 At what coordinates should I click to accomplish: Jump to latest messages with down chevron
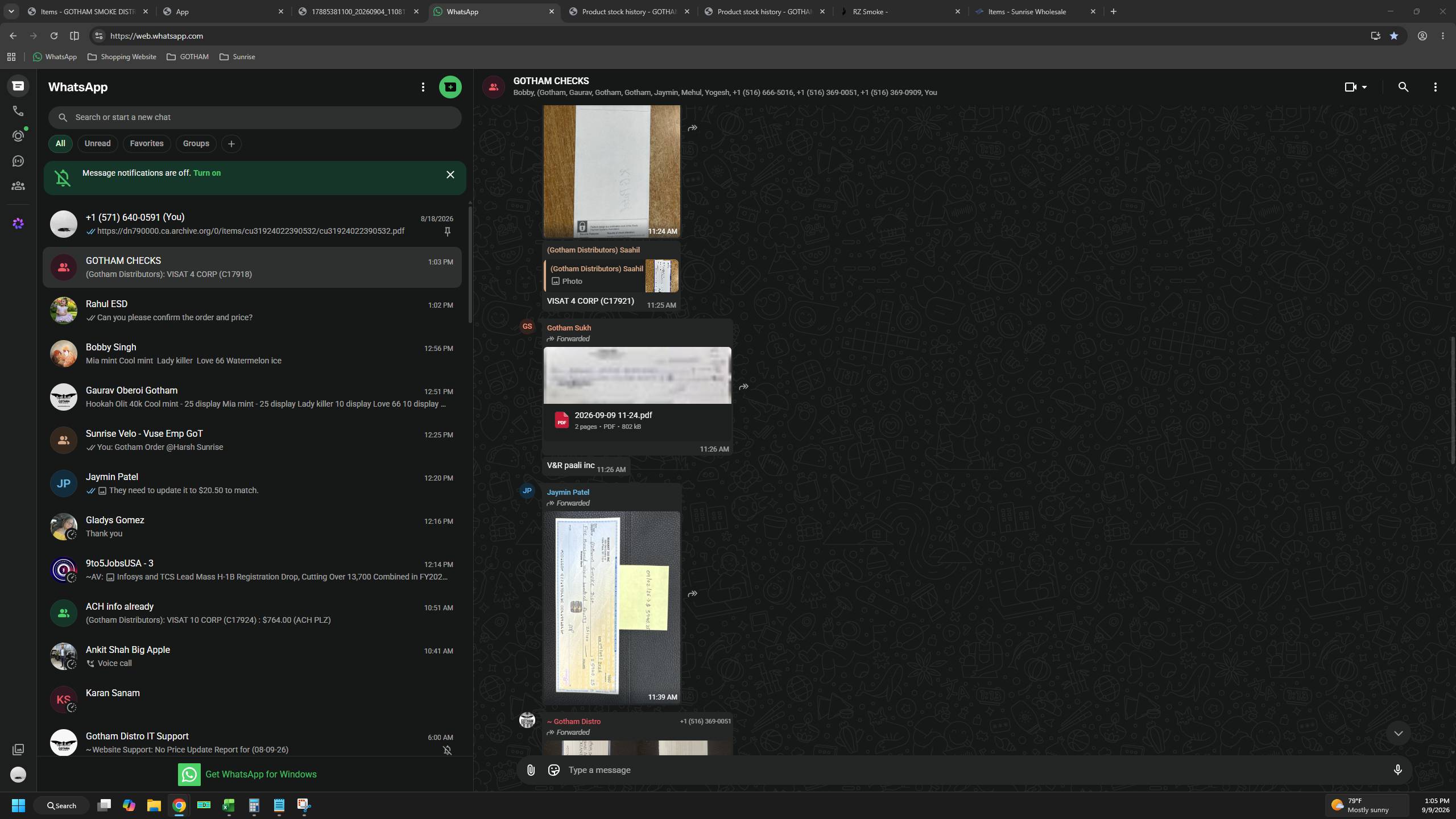point(1398,734)
